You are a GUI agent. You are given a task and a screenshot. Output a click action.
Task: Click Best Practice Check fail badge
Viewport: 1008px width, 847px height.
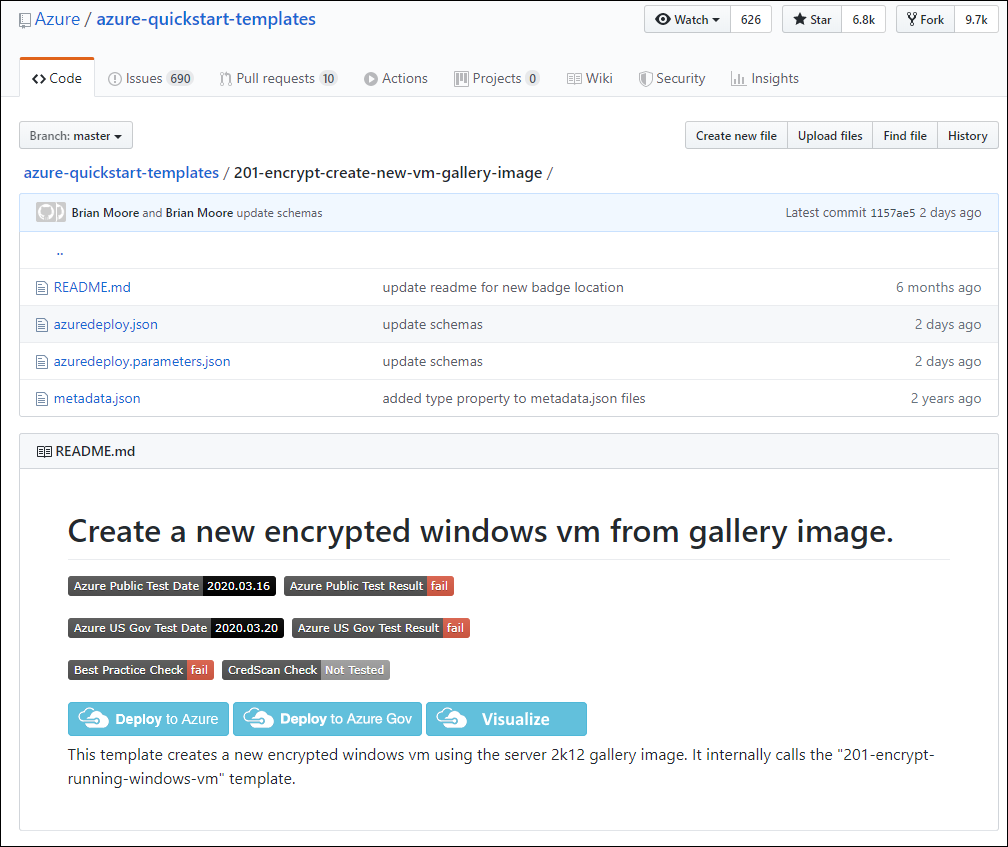pyautogui.click(x=141, y=670)
